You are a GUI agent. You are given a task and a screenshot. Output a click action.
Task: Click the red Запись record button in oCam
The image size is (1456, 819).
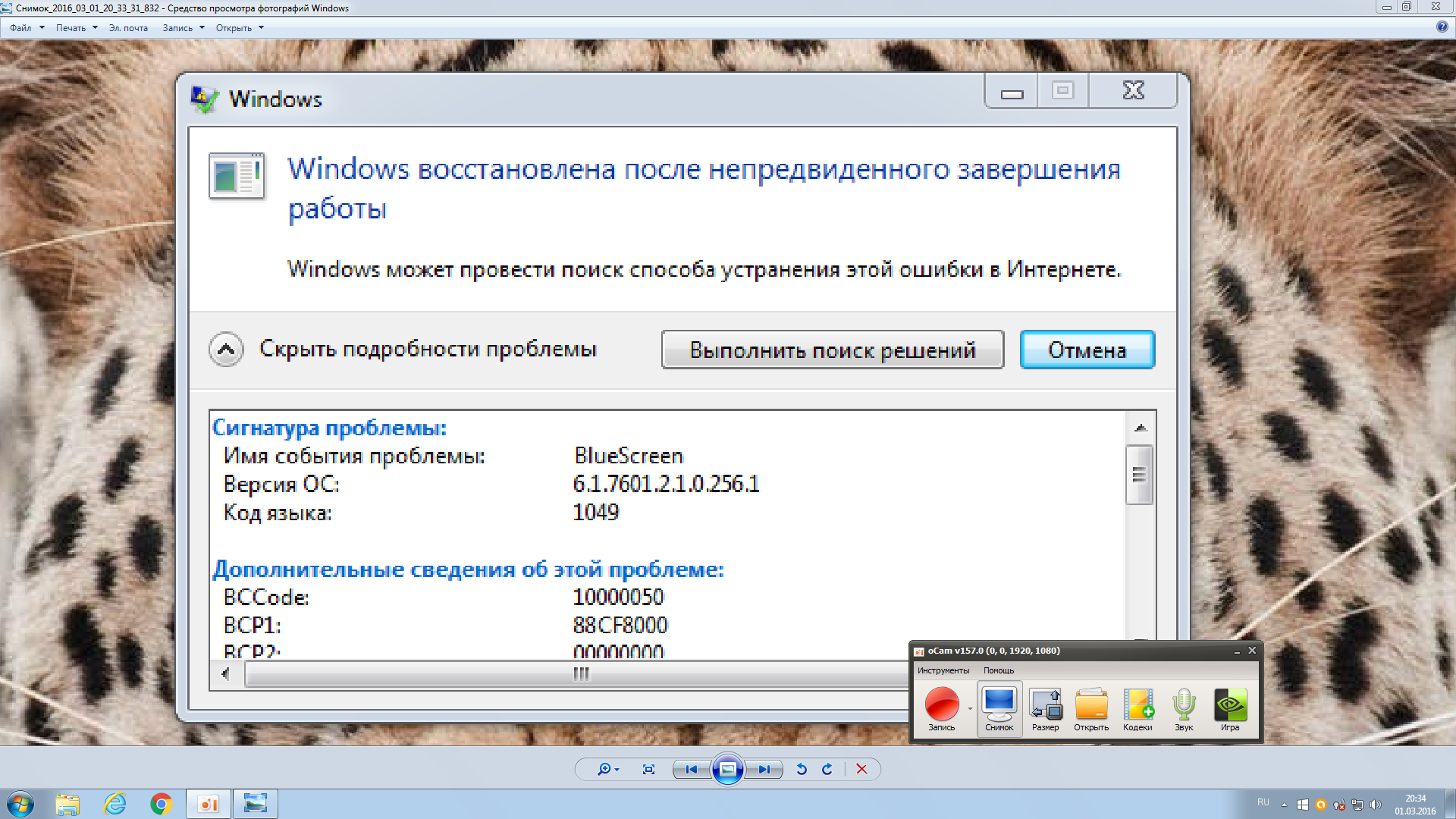pyautogui.click(x=942, y=709)
